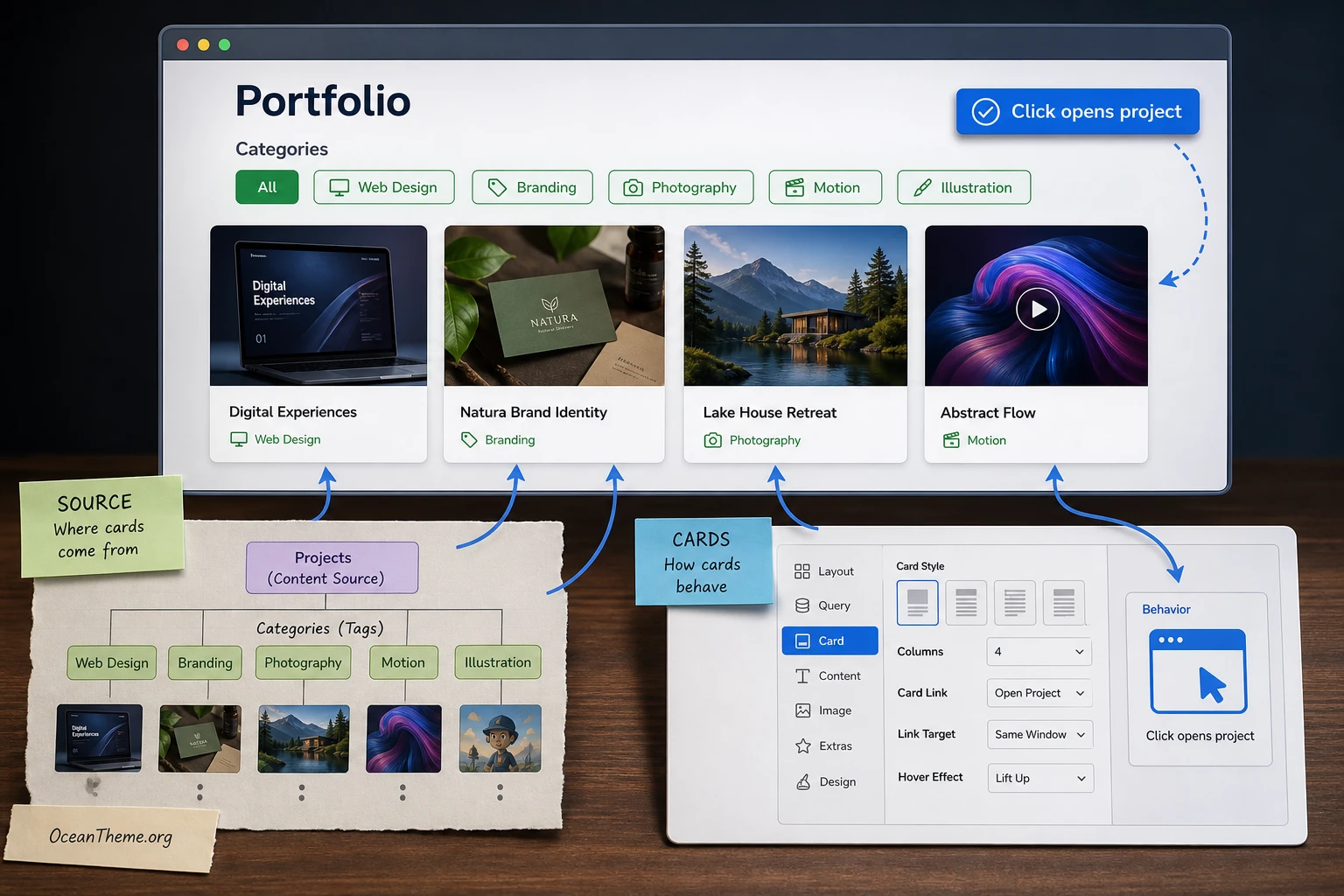The height and width of the screenshot is (896, 1344).
Task: Play the Abstract Flow video thumbnail
Action: click(x=1038, y=309)
